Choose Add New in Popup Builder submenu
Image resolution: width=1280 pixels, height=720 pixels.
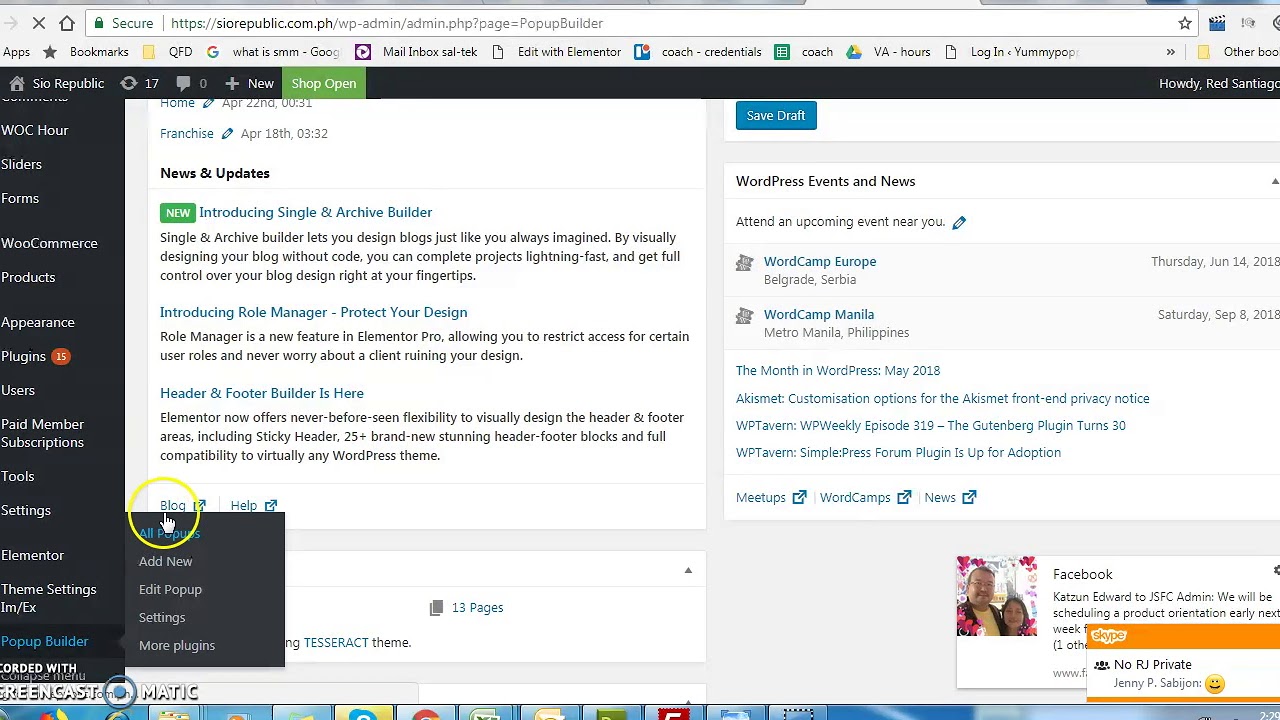(165, 561)
